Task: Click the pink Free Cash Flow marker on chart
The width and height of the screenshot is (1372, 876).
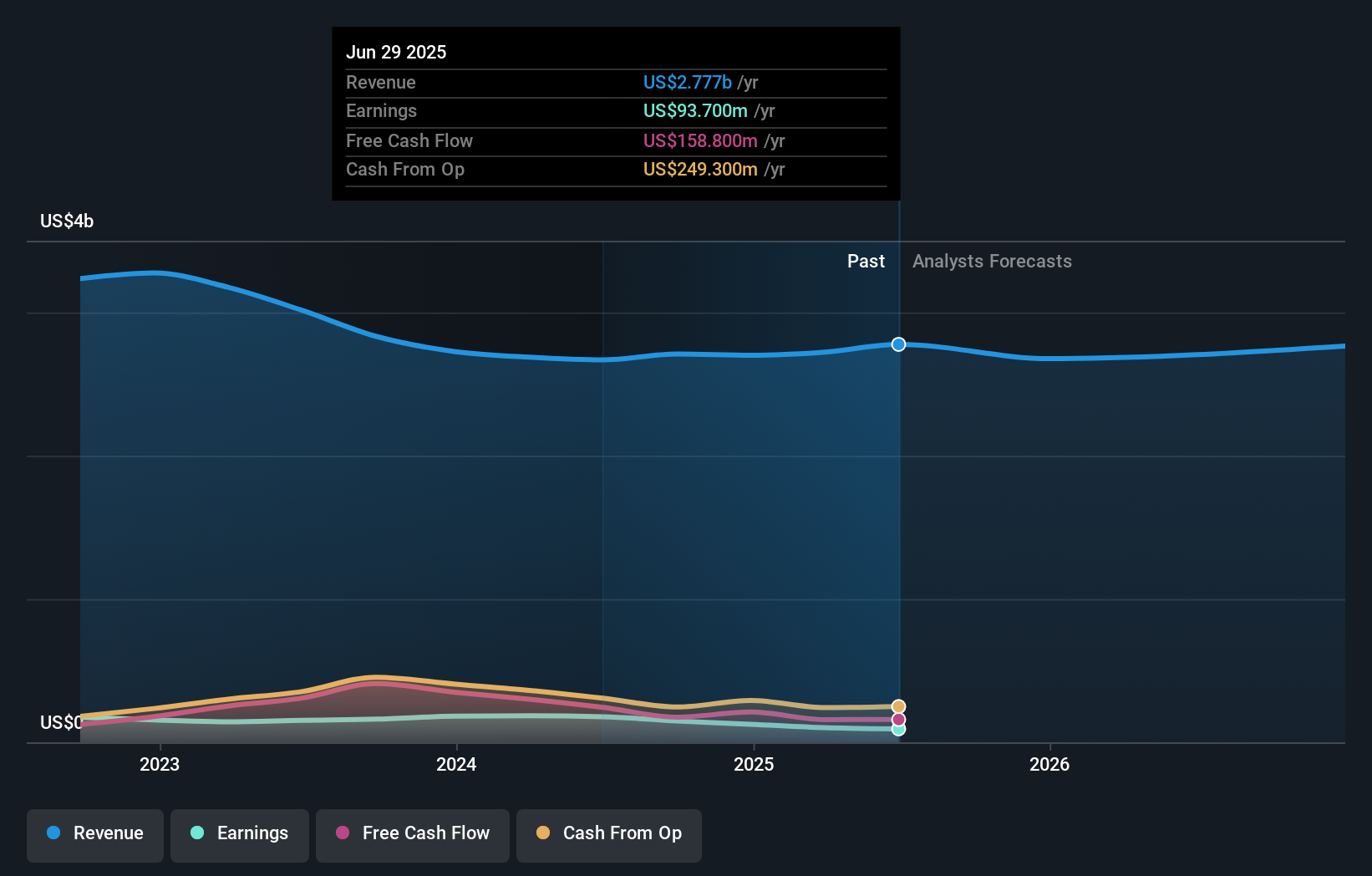Action: (897, 720)
